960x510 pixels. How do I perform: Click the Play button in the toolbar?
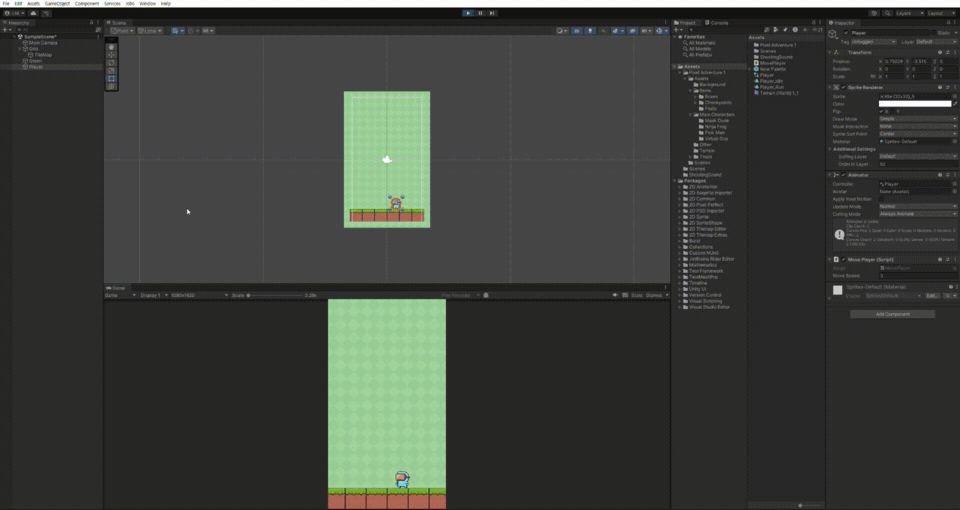[468, 13]
